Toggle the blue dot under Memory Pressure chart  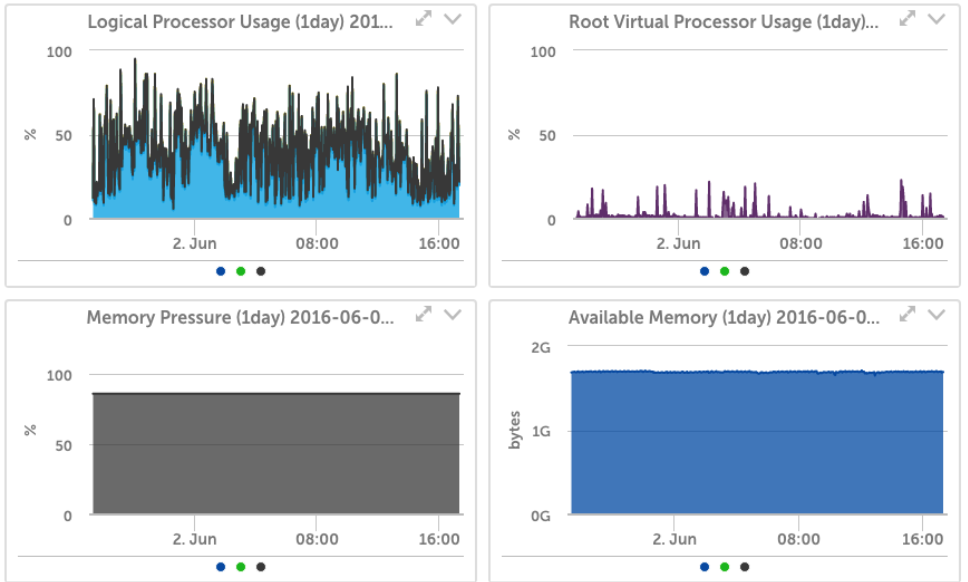tap(220, 565)
